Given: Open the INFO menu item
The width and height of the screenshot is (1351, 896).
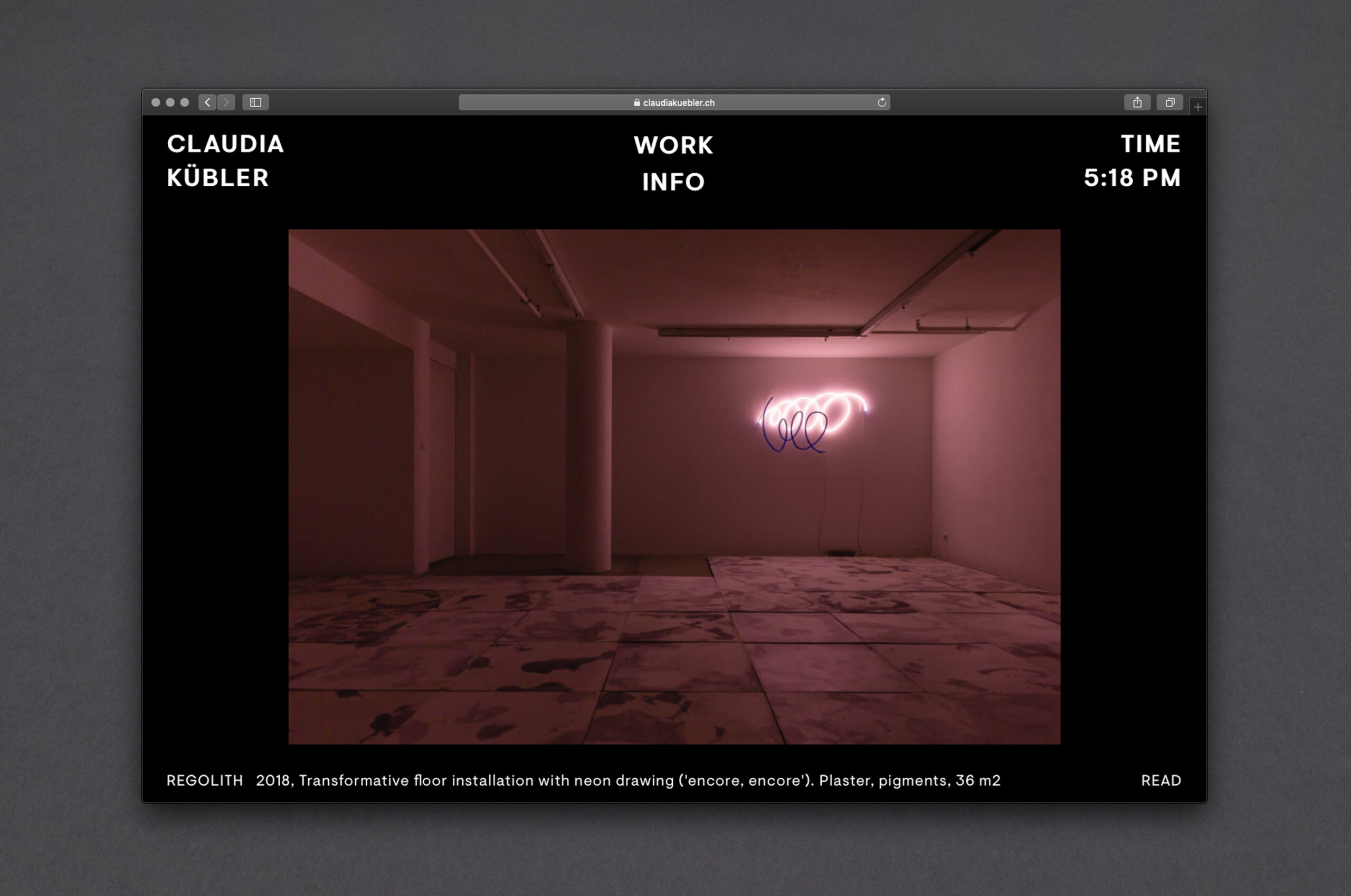Looking at the screenshot, I should click(x=673, y=182).
